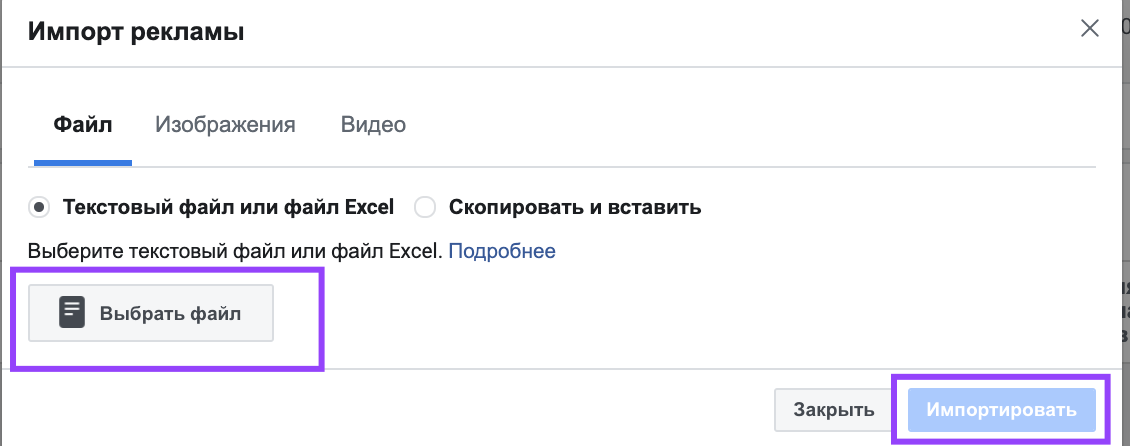Screen dimensions: 1130x446
Task: Click the filled radio dot beside Текстовый файл
Action: coord(40,208)
